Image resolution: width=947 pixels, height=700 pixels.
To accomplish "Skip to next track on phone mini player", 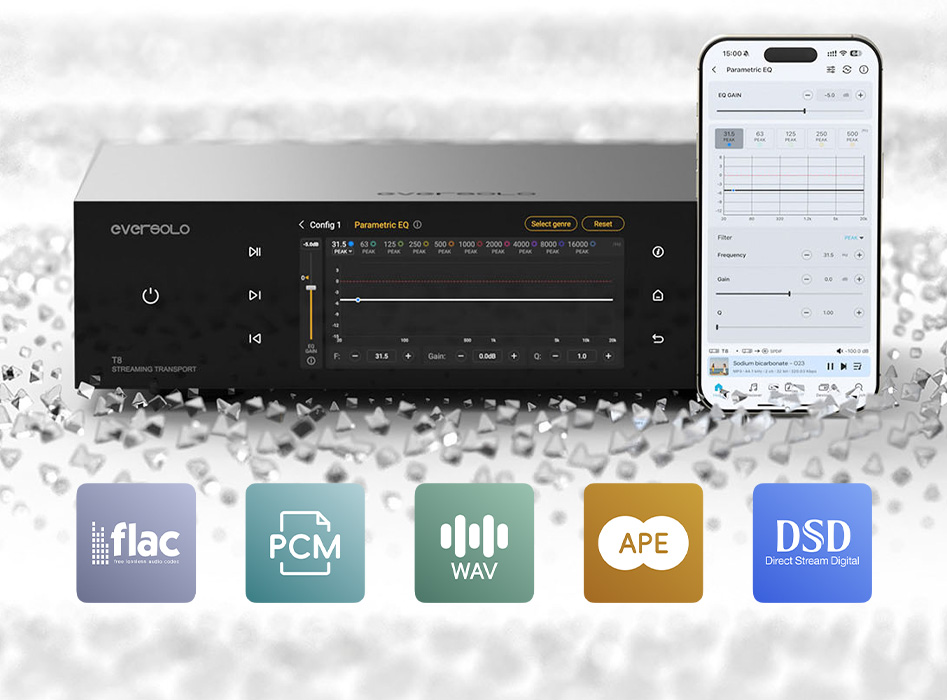I will click(844, 367).
